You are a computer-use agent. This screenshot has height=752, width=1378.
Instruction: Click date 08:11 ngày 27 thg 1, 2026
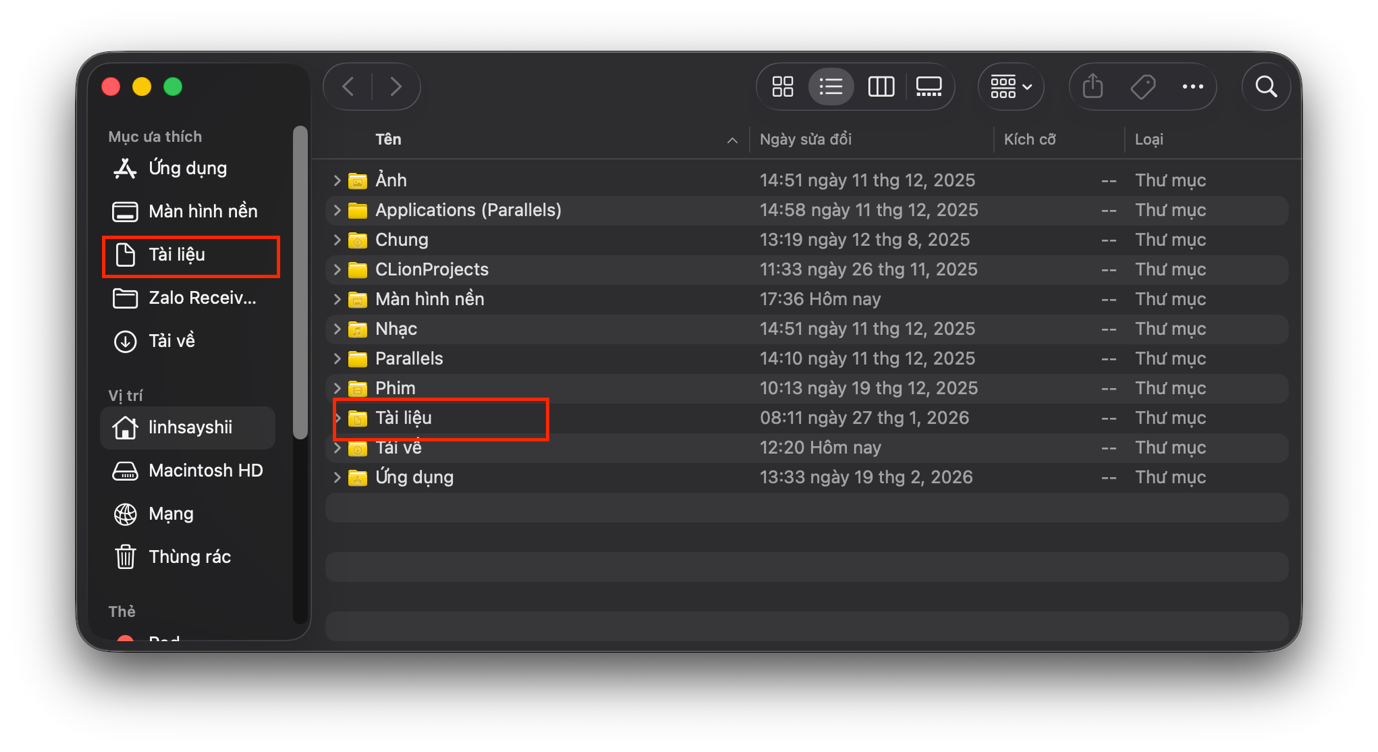tap(864, 418)
